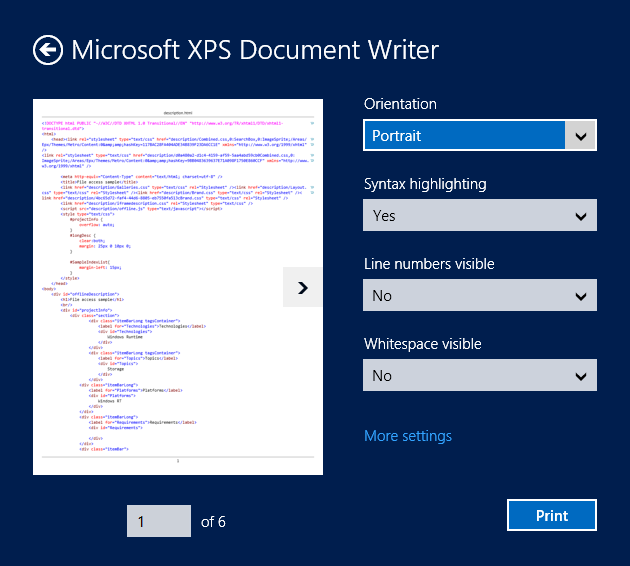Open More settings link
The width and height of the screenshot is (630, 566).
point(408,436)
